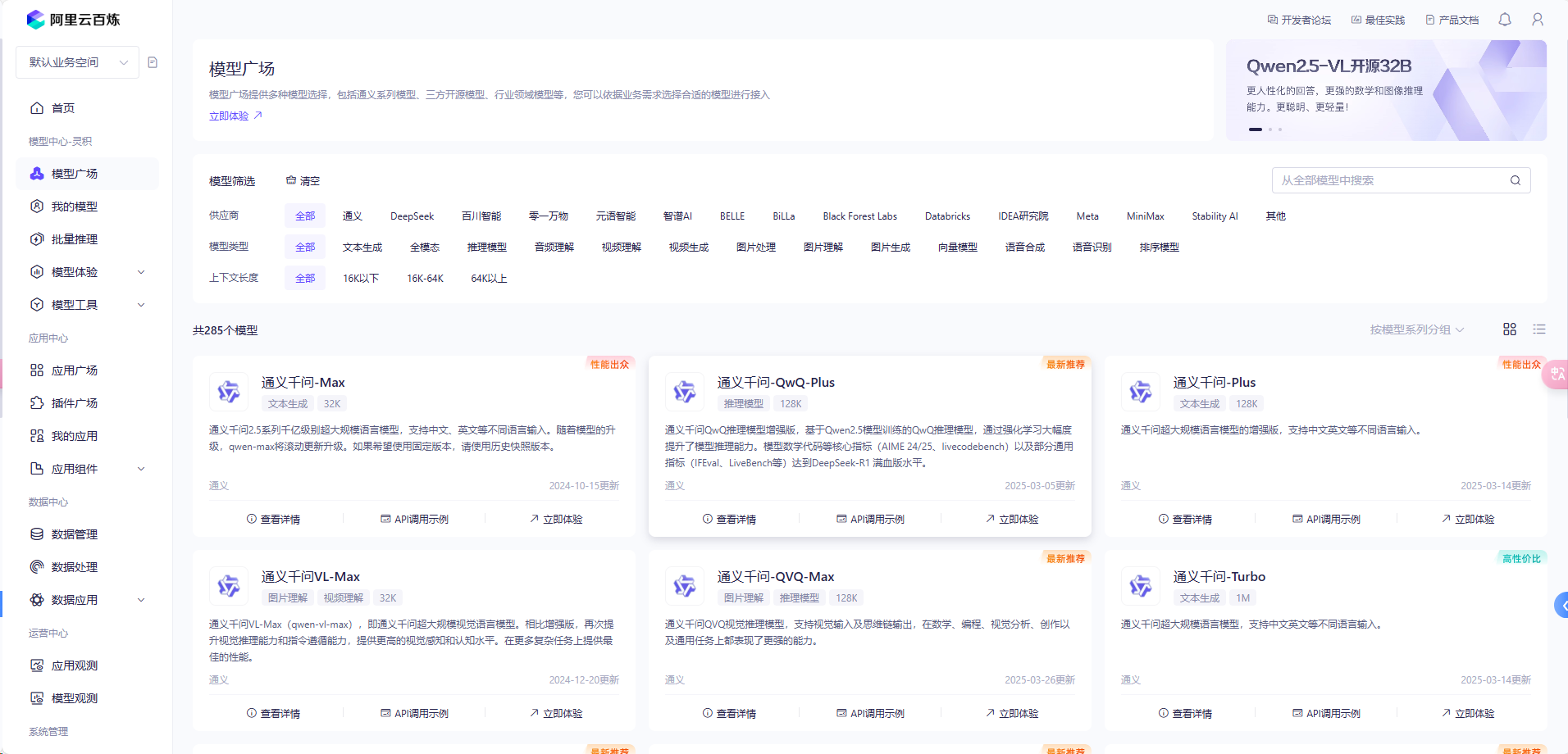Open 通义千问-QwQ-Plus model title
1568x754 pixels.
pyautogui.click(x=776, y=383)
